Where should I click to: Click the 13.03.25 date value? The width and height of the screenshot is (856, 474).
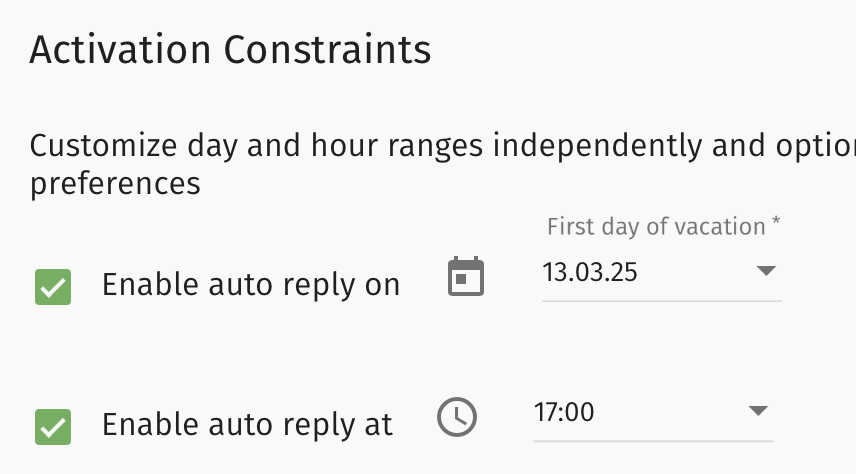(591, 271)
